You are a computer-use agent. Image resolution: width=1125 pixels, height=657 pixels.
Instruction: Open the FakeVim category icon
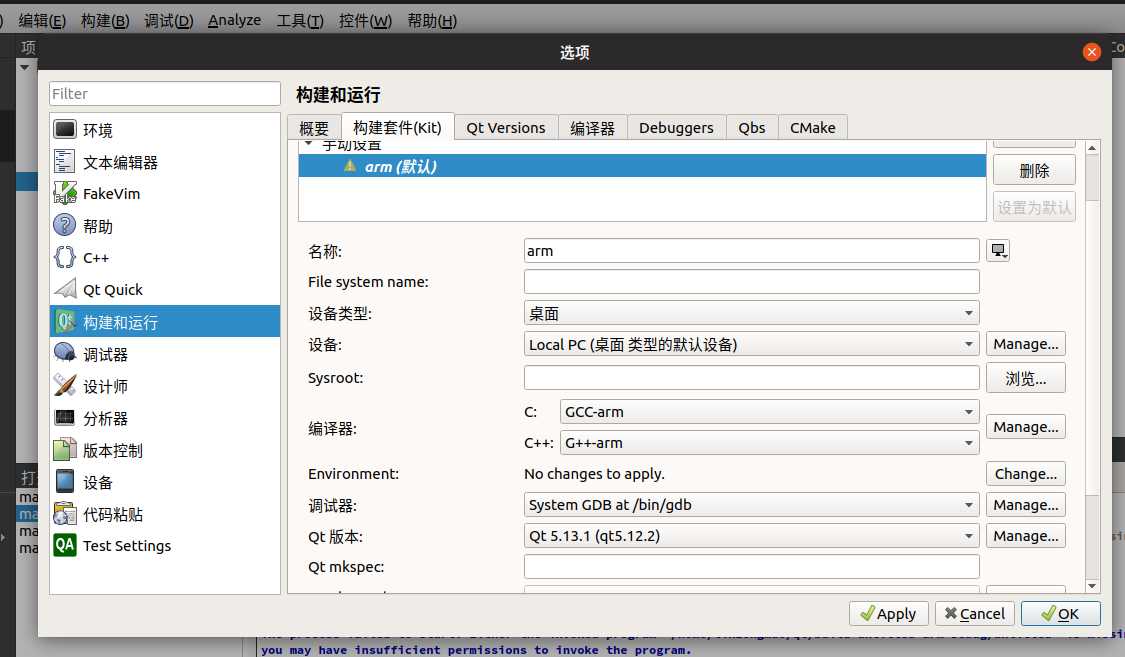[x=65, y=193]
